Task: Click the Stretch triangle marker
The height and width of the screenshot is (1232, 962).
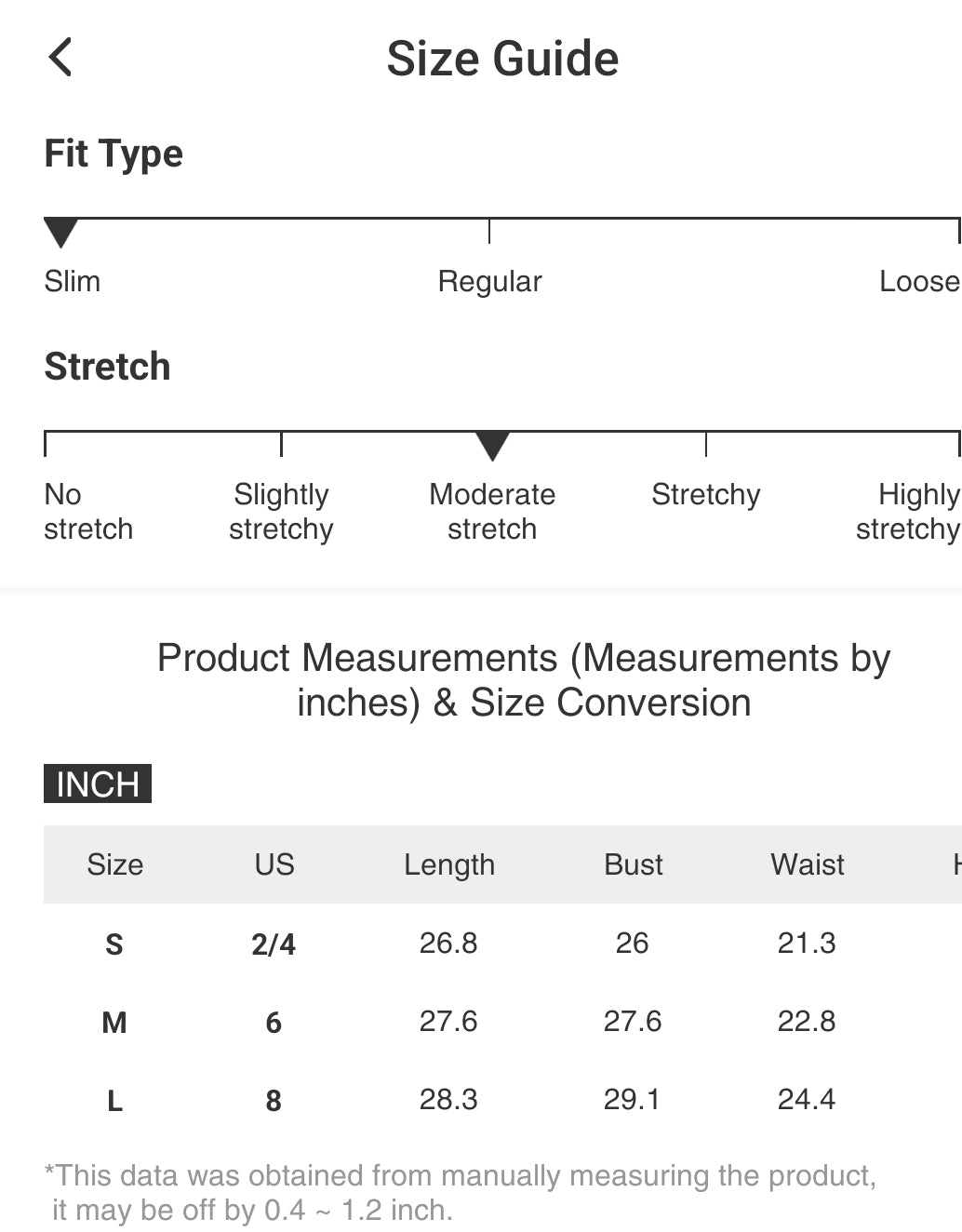Action: click(492, 445)
